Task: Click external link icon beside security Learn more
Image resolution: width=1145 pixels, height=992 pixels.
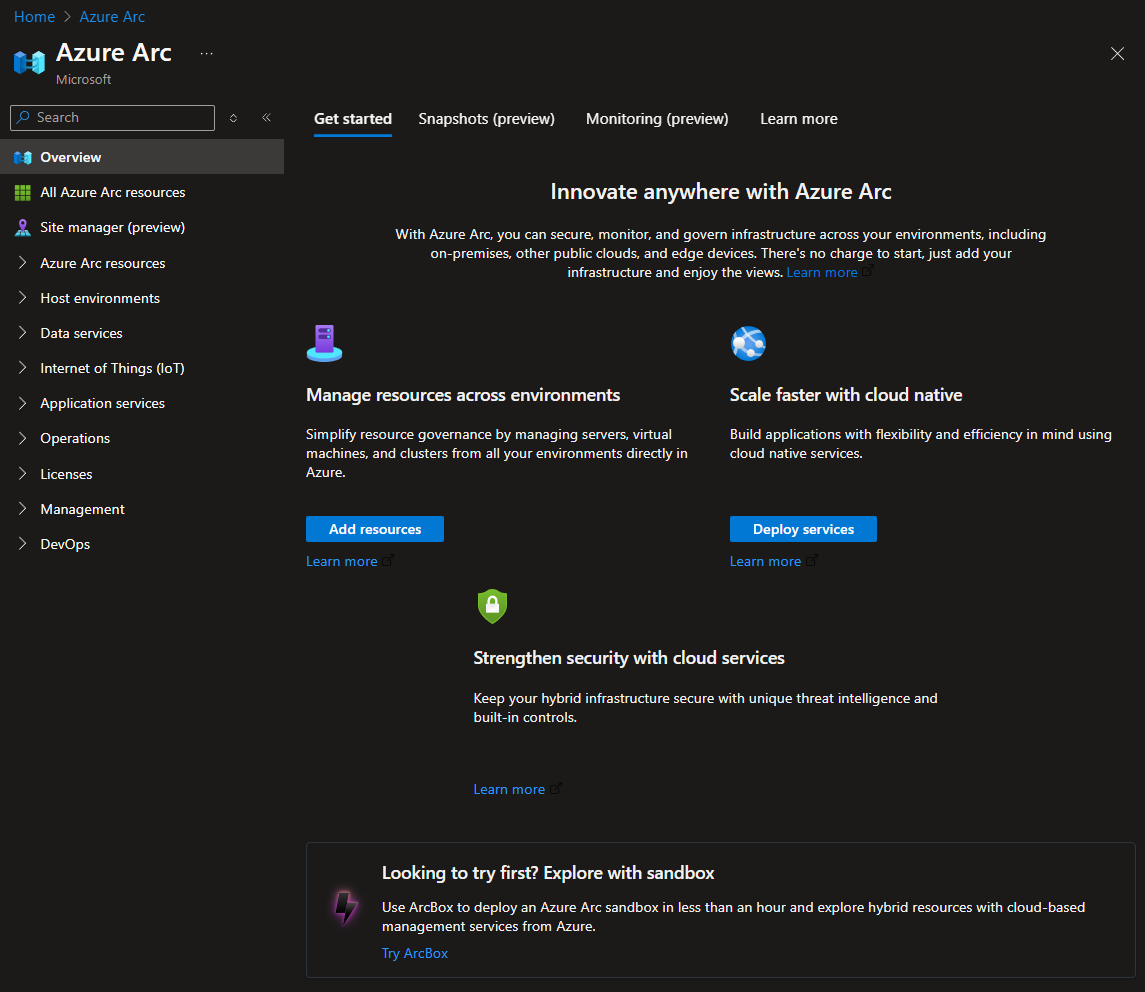Action: pos(556,788)
